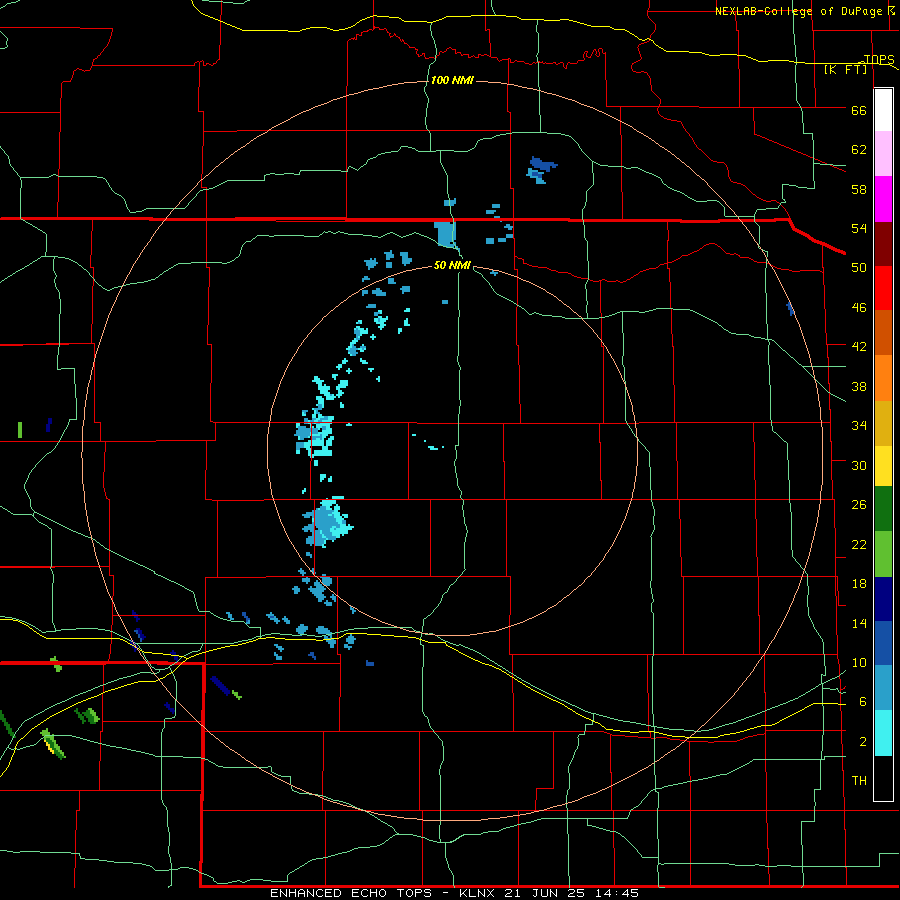
Task: Click legend value 42
Action: coord(859,347)
